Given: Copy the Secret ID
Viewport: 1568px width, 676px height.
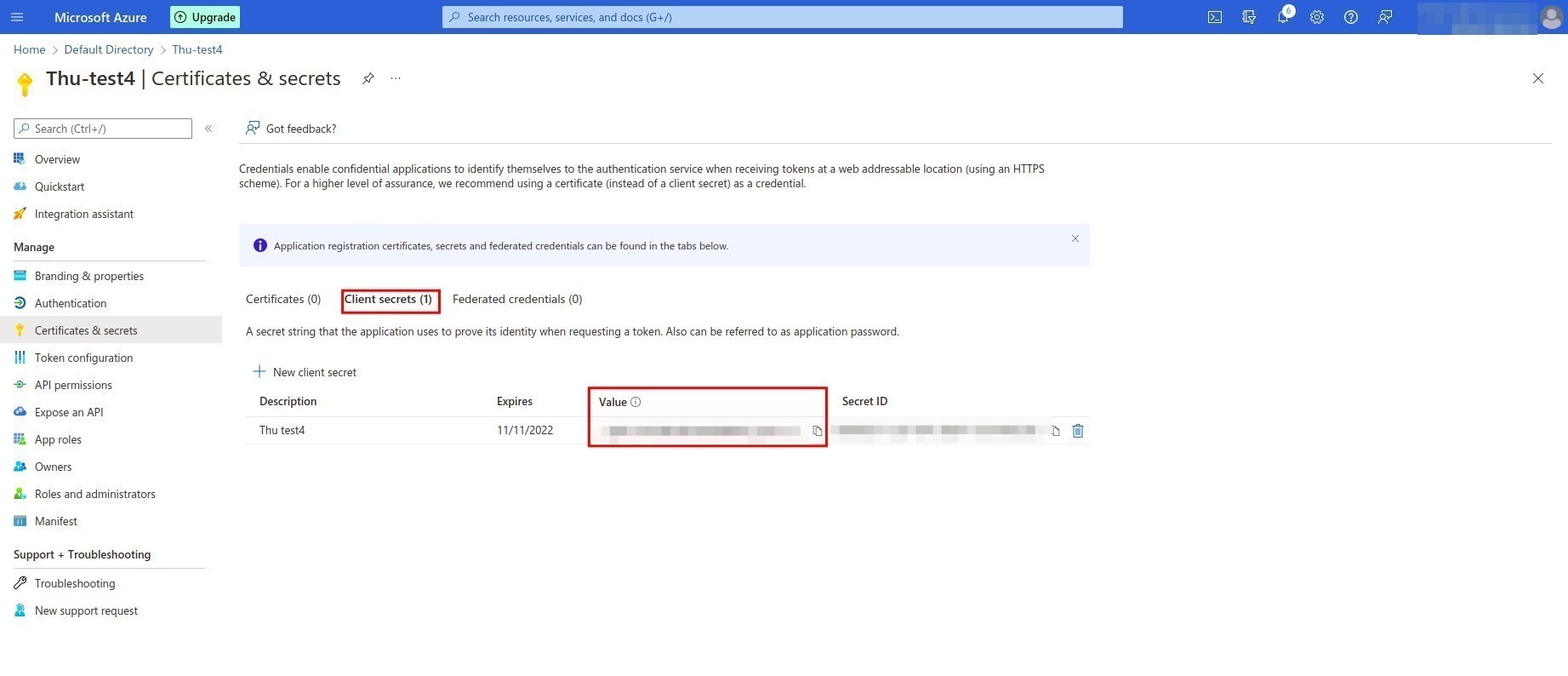Looking at the screenshot, I should [x=1055, y=431].
